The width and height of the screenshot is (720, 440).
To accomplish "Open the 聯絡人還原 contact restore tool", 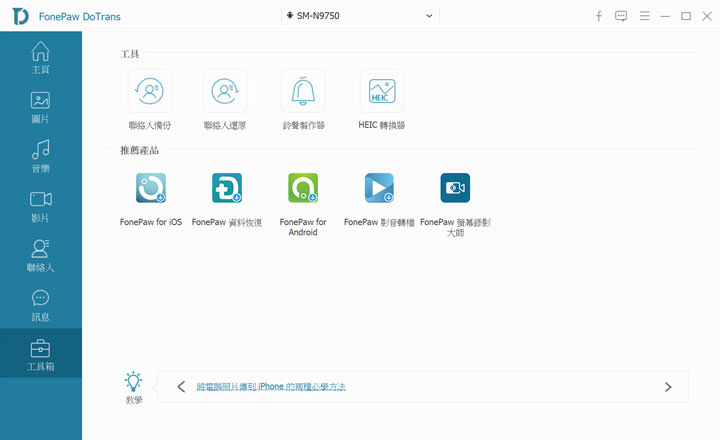I will pos(225,91).
